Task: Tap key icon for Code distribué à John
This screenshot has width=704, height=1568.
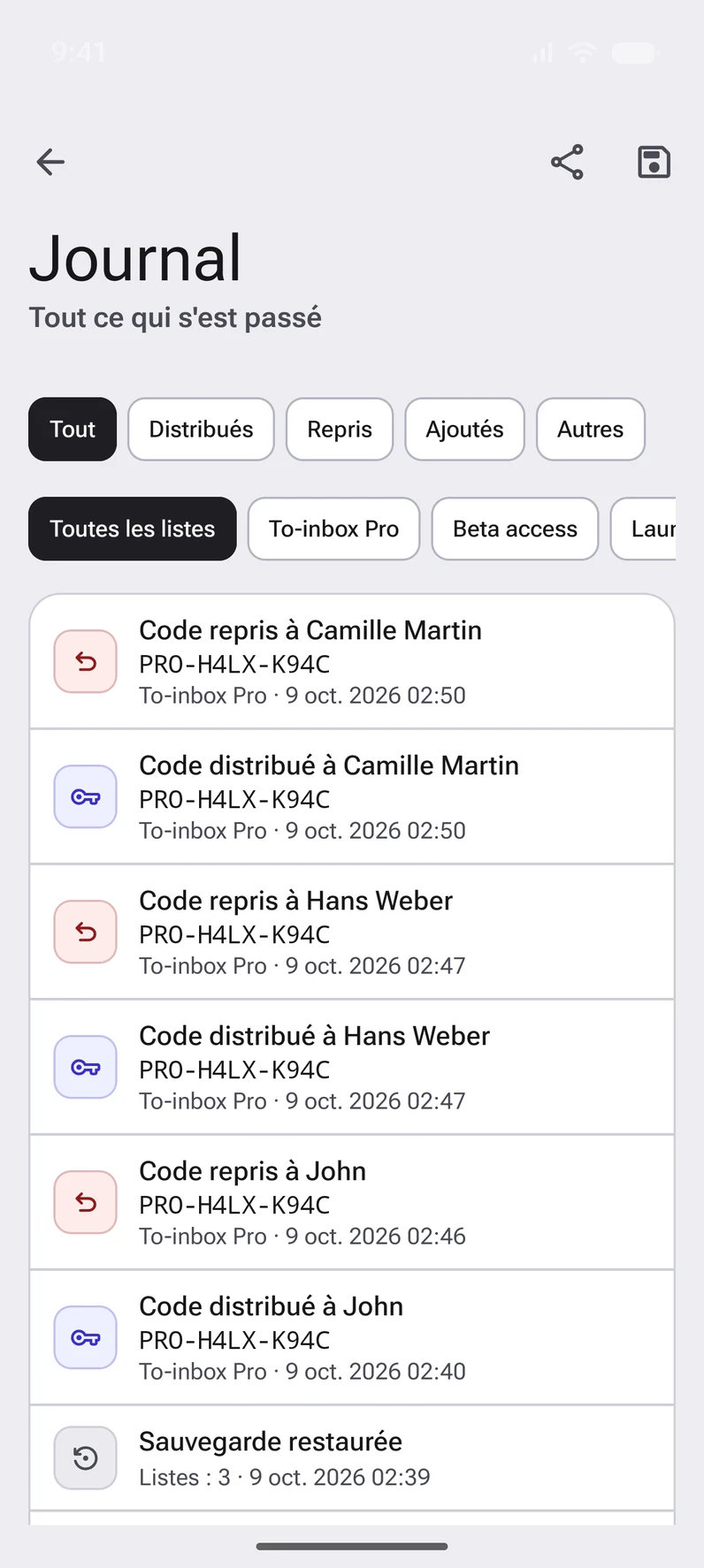Action: pos(86,1337)
